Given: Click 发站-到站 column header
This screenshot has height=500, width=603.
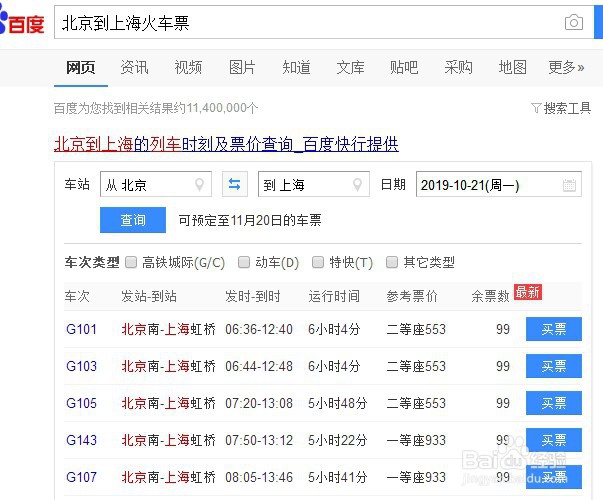Looking at the screenshot, I should [x=149, y=296].
